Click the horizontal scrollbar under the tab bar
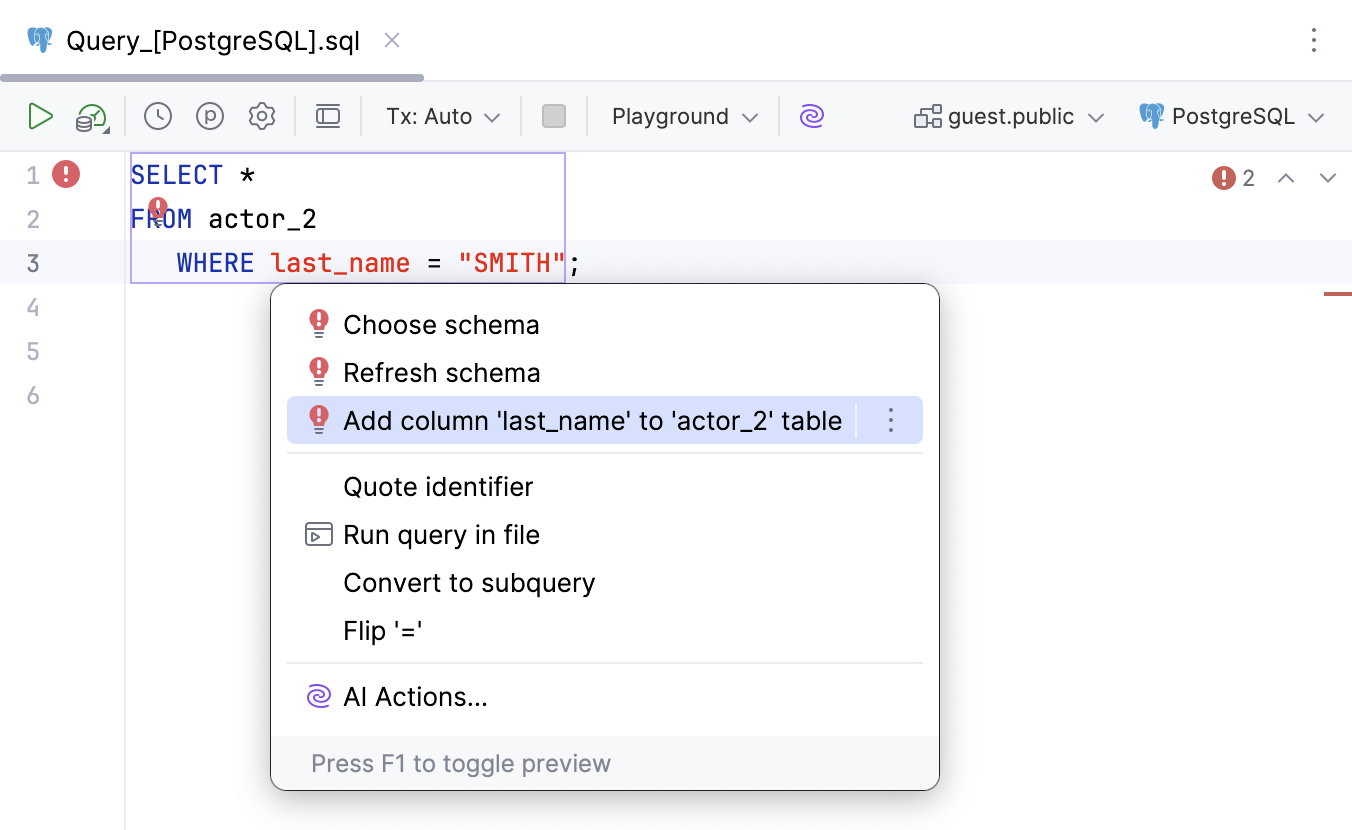The height and width of the screenshot is (830, 1352). 210,77
